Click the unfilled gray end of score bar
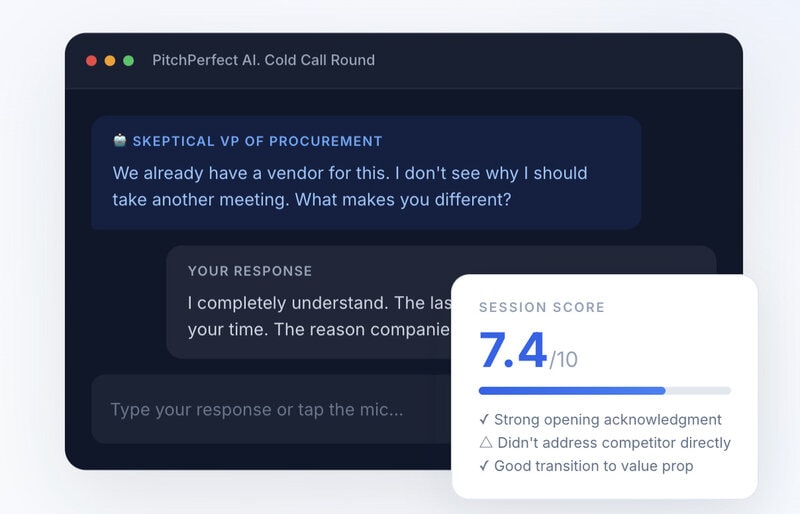800x514 pixels. 698,391
